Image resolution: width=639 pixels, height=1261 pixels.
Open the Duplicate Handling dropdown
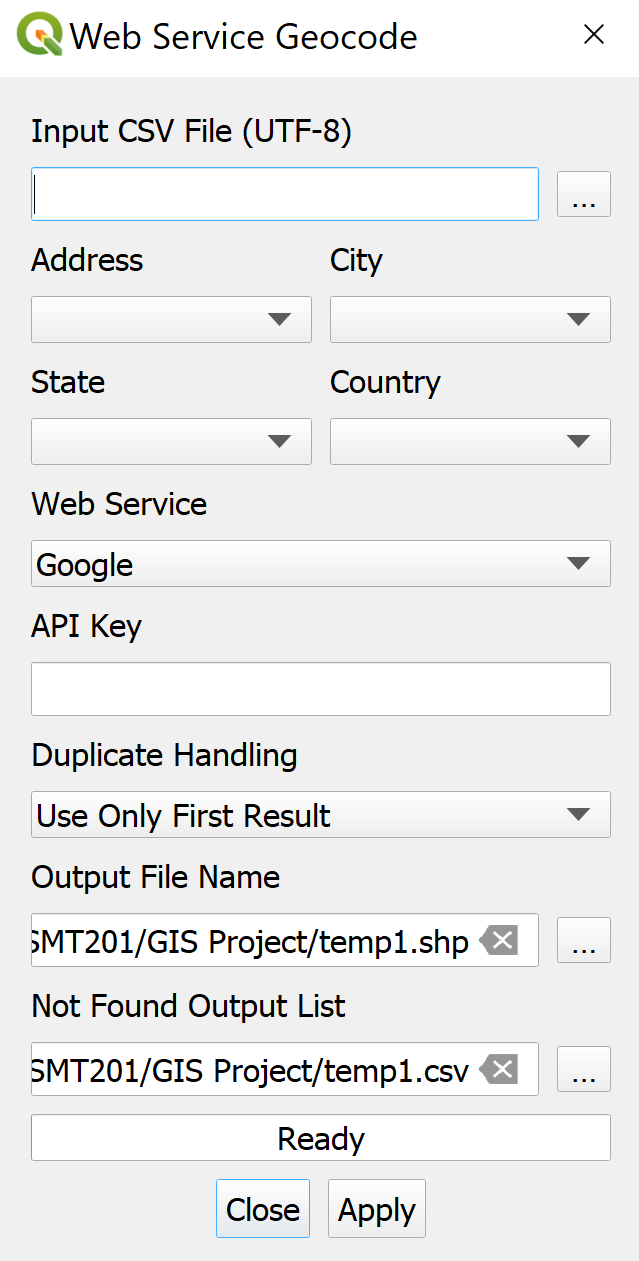point(320,815)
